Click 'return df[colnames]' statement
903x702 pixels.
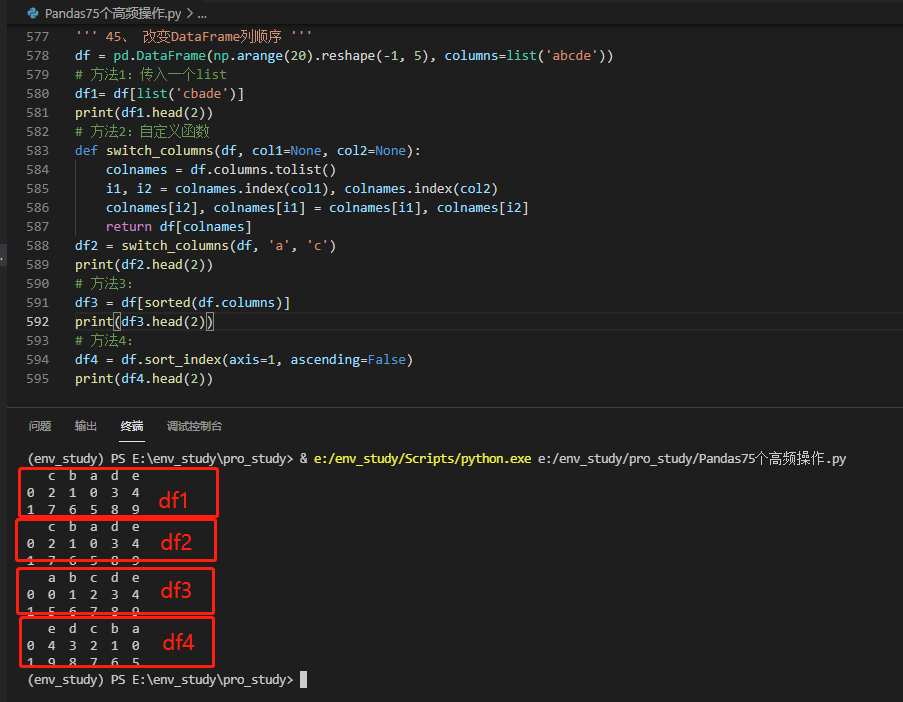[179, 226]
